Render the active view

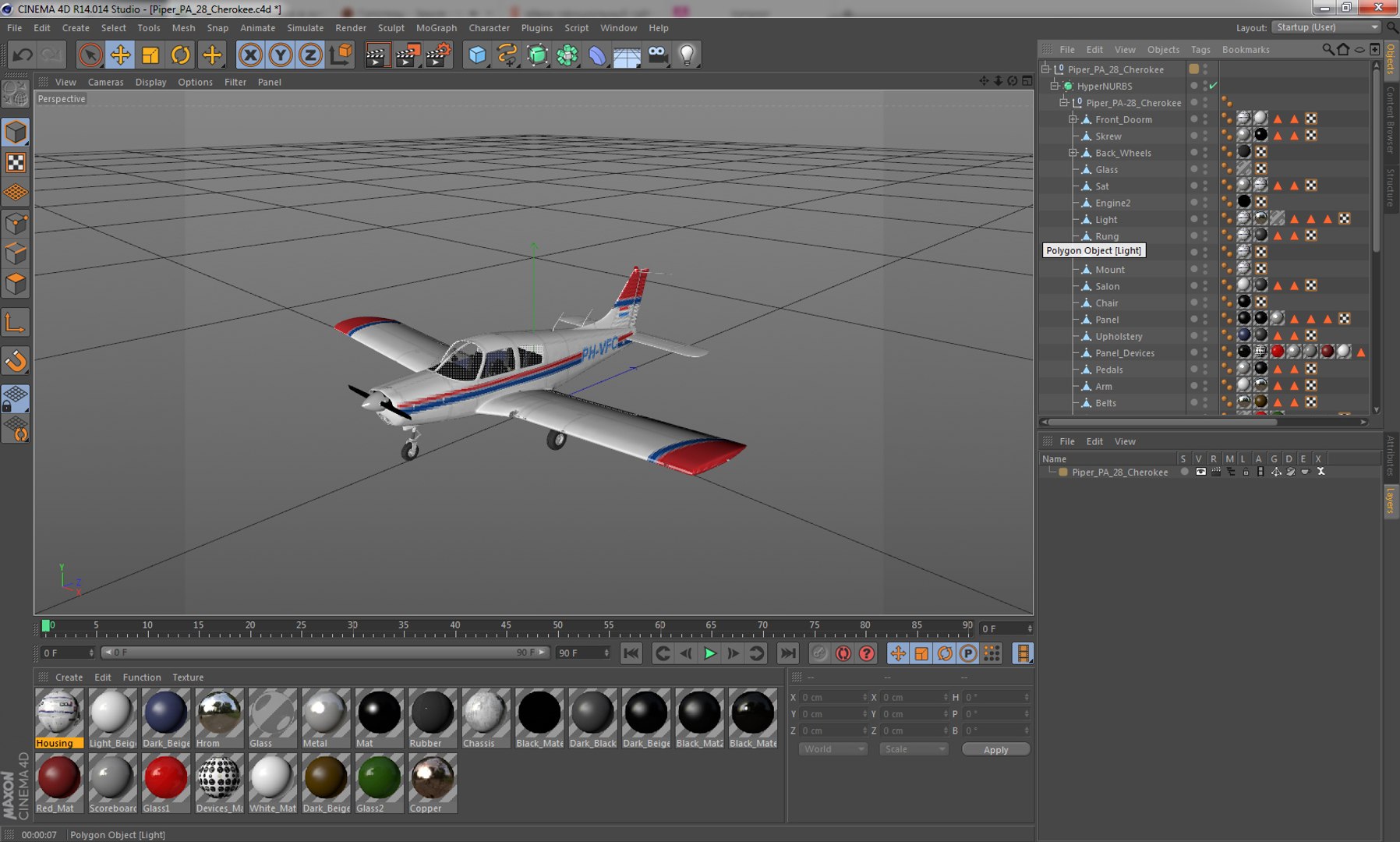click(377, 55)
